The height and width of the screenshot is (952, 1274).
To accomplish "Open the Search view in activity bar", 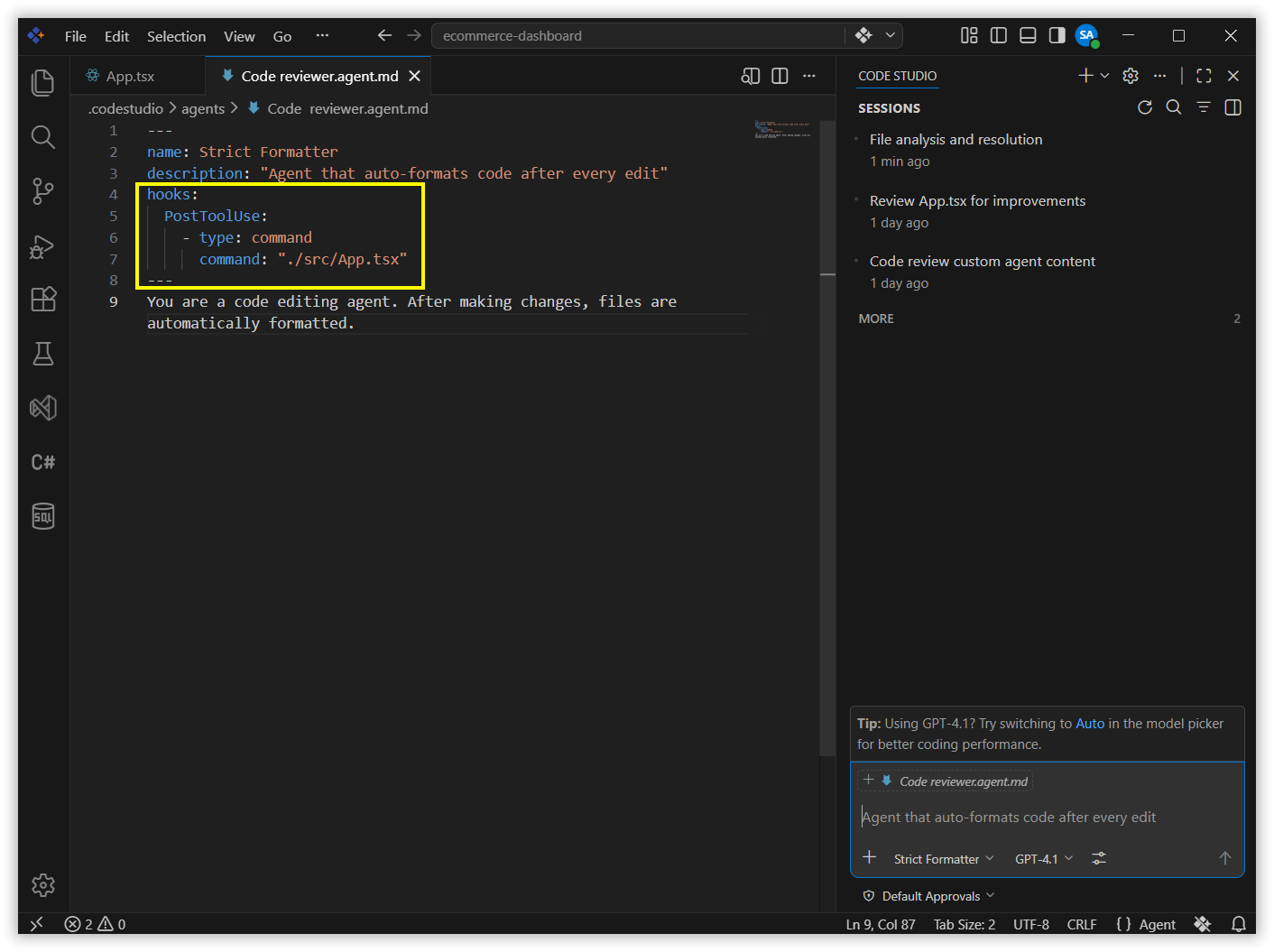I will (x=43, y=137).
